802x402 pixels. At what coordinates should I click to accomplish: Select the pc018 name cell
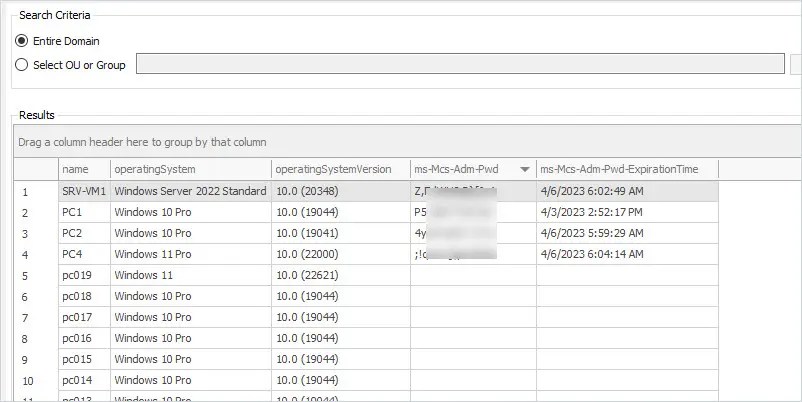pyautogui.click(x=84, y=296)
